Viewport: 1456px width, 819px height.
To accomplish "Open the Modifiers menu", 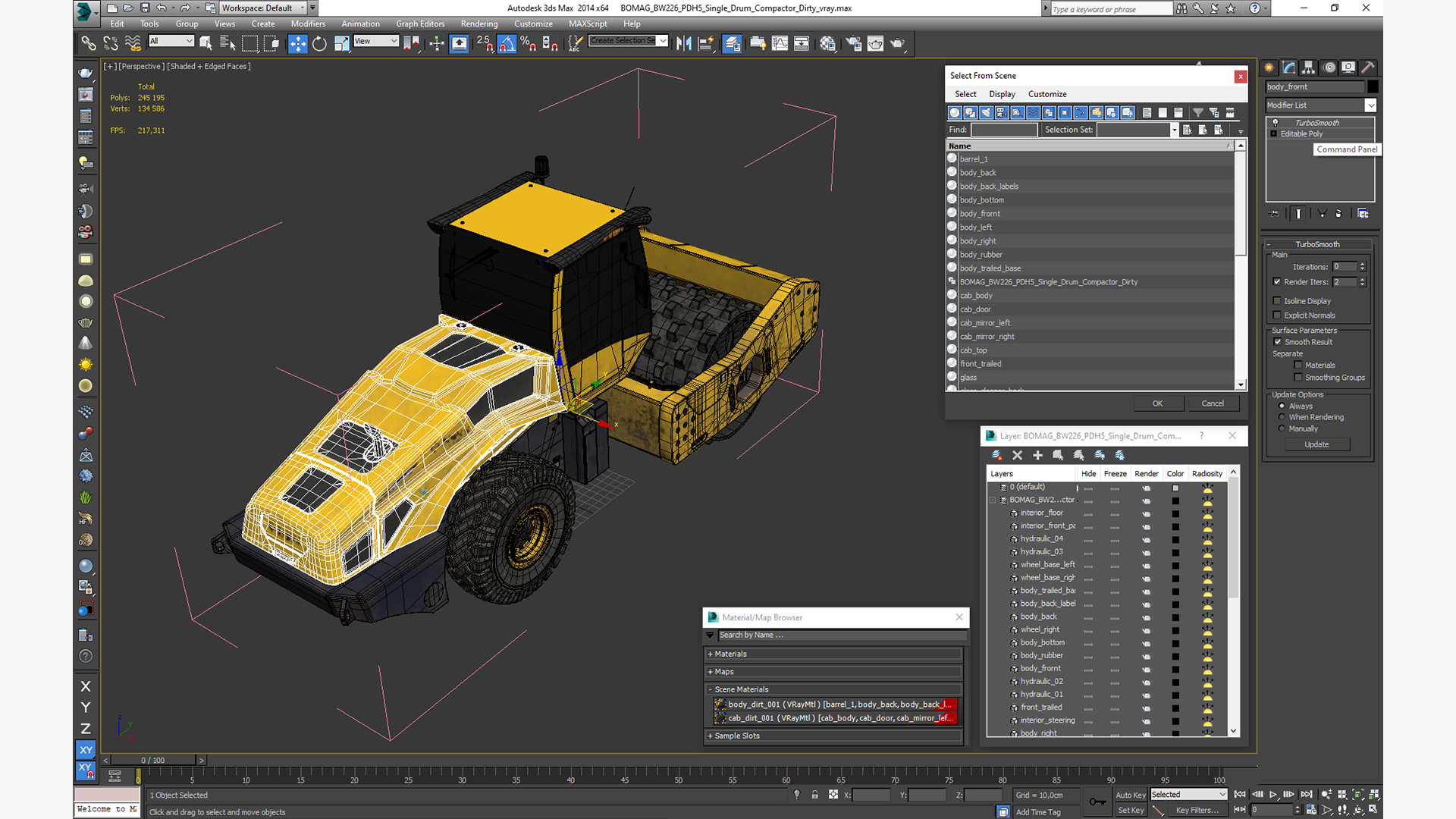I will click(x=308, y=24).
